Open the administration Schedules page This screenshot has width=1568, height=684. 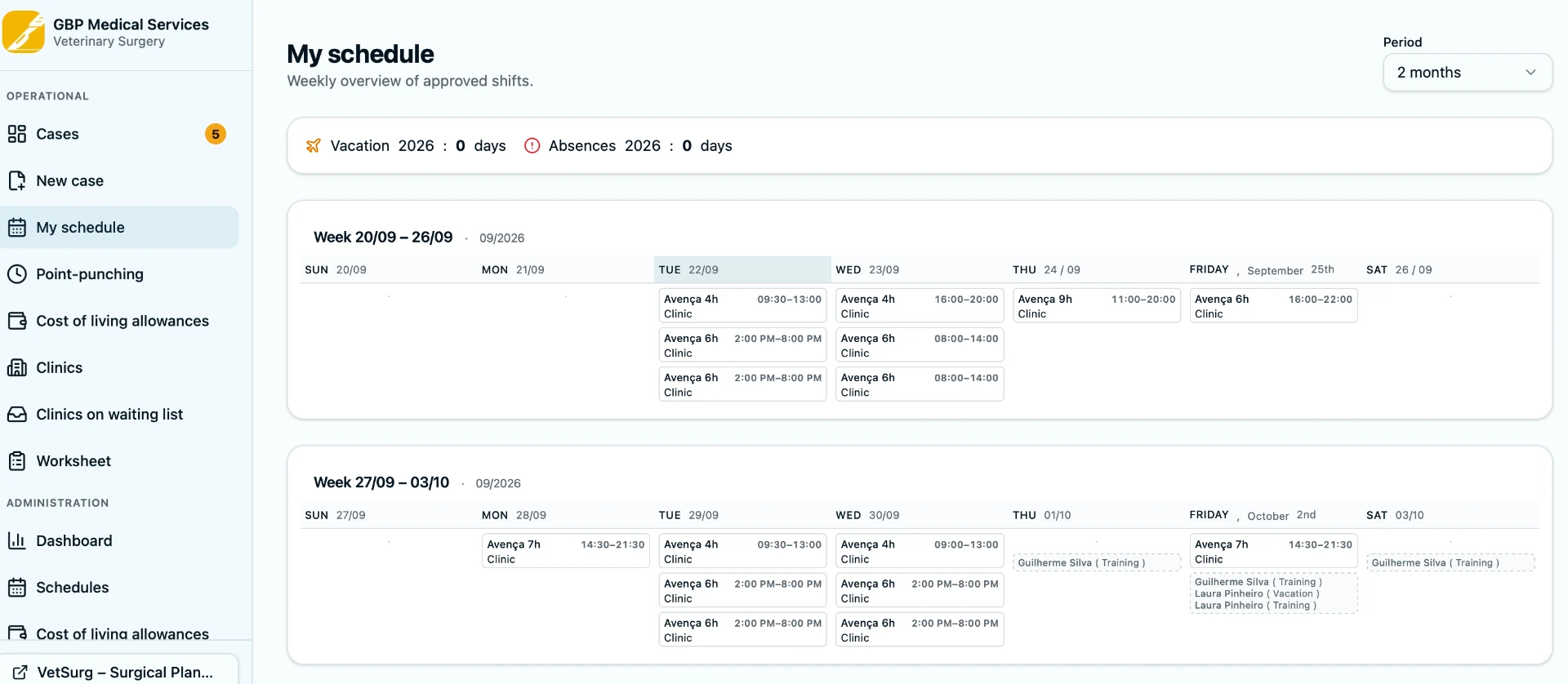(x=119, y=588)
